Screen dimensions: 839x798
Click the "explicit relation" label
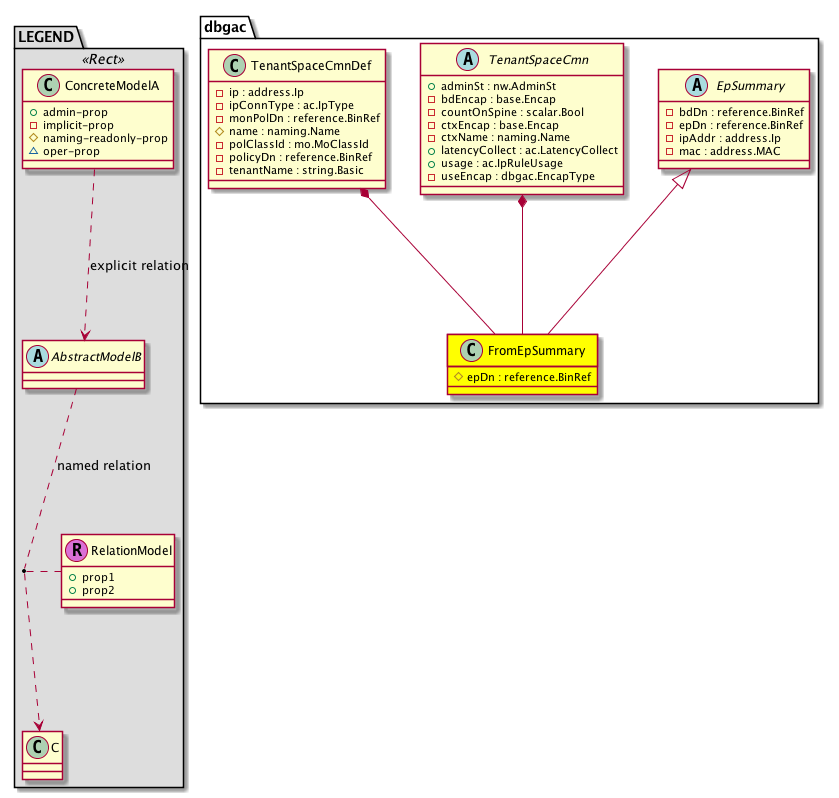point(139,266)
